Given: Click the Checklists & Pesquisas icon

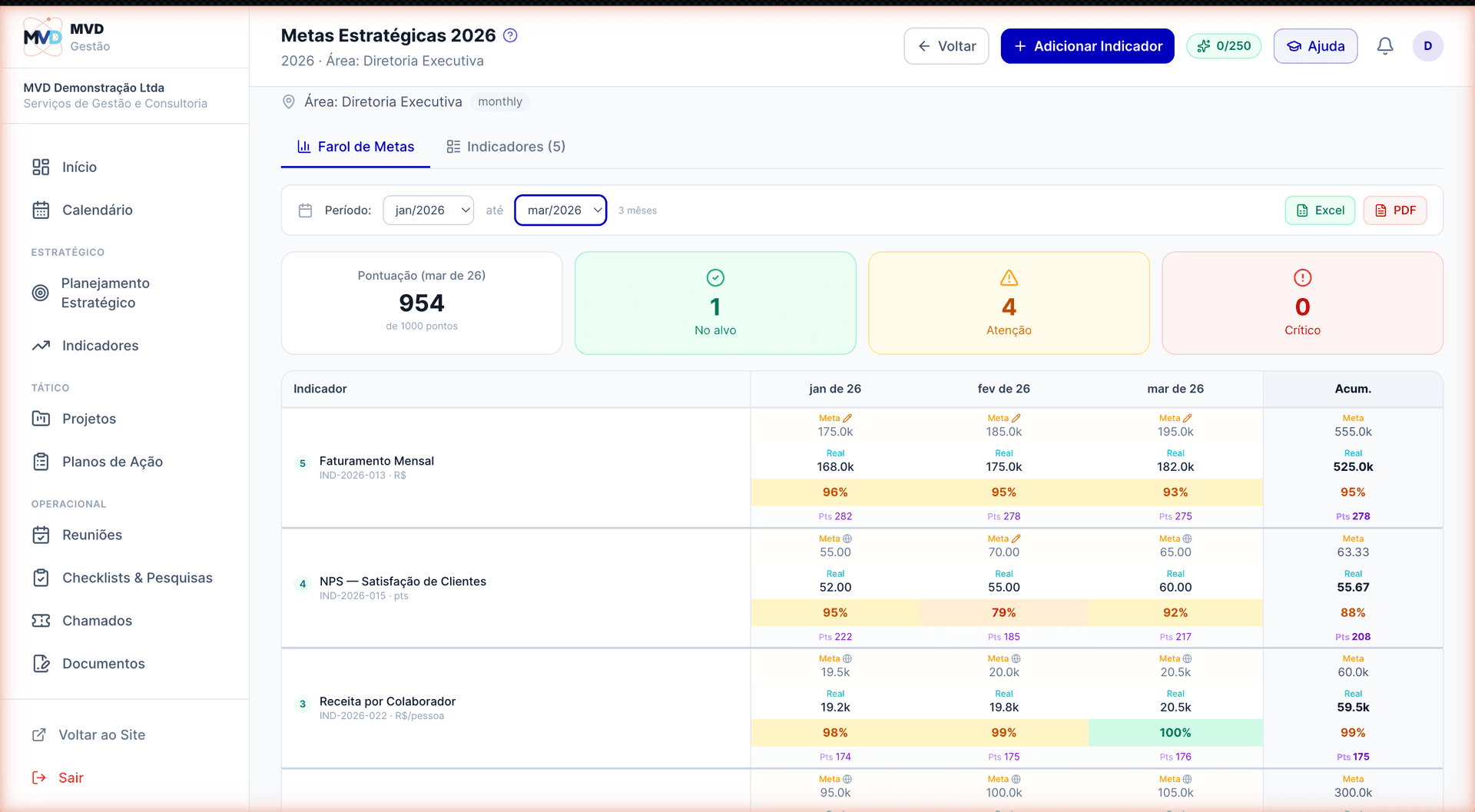Looking at the screenshot, I should click(41, 578).
